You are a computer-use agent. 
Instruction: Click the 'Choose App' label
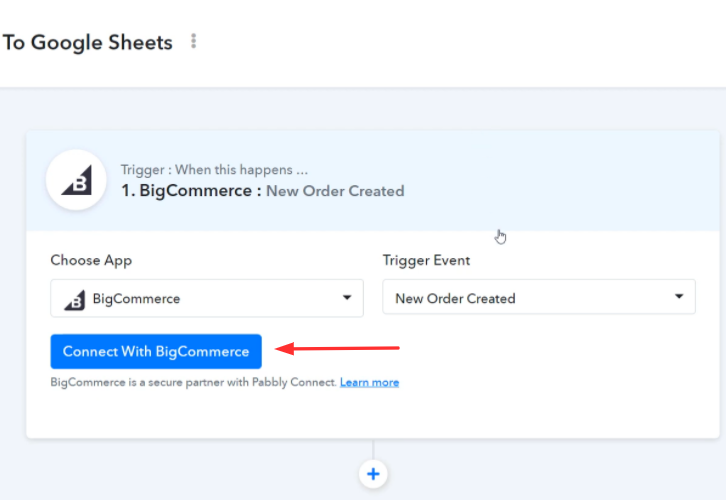pyautogui.click(x=91, y=261)
